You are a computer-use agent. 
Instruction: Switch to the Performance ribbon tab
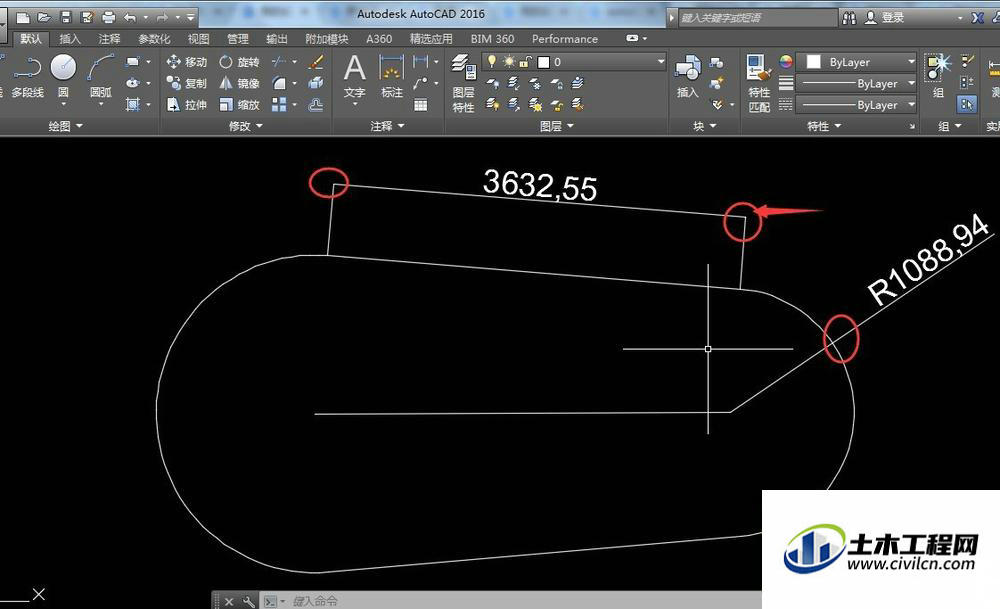(565, 39)
